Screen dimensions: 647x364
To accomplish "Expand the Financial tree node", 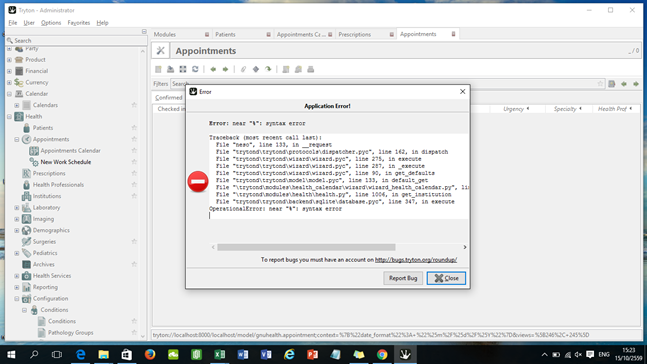I will (x=9, y=71).
